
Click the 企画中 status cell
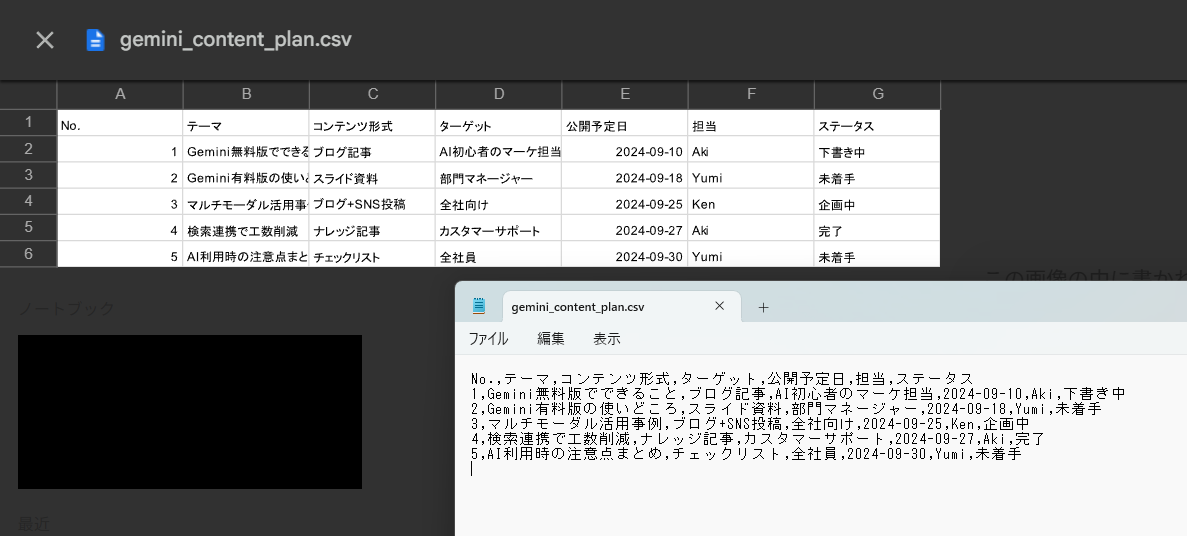tap(877, 202)
